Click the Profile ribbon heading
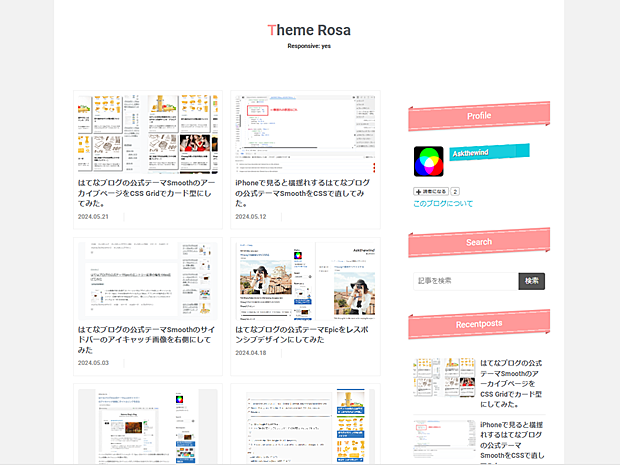This screenshot has height=465, width=620. [x=479, y=116]
